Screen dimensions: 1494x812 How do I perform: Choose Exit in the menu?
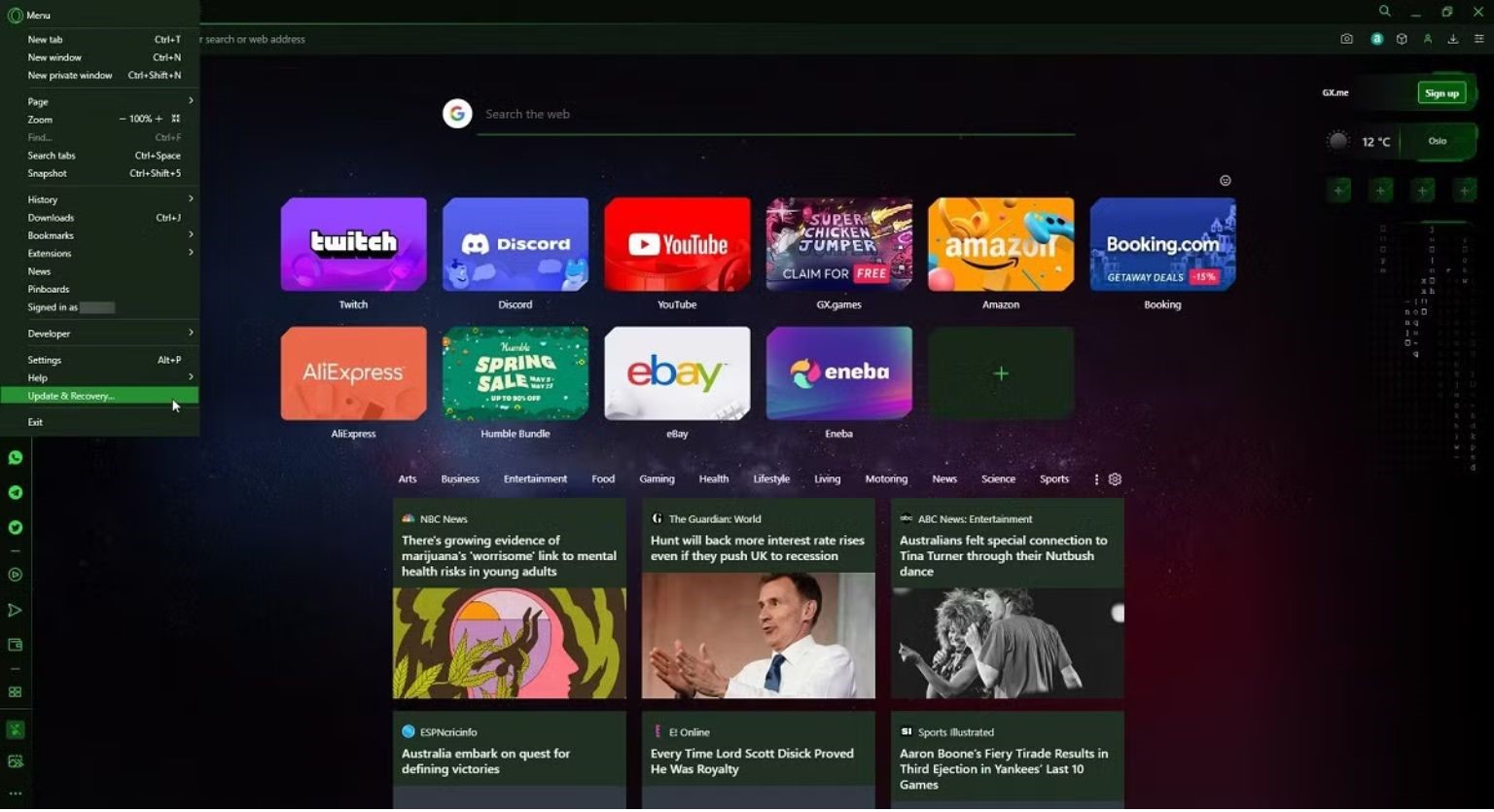pos(99,422)
